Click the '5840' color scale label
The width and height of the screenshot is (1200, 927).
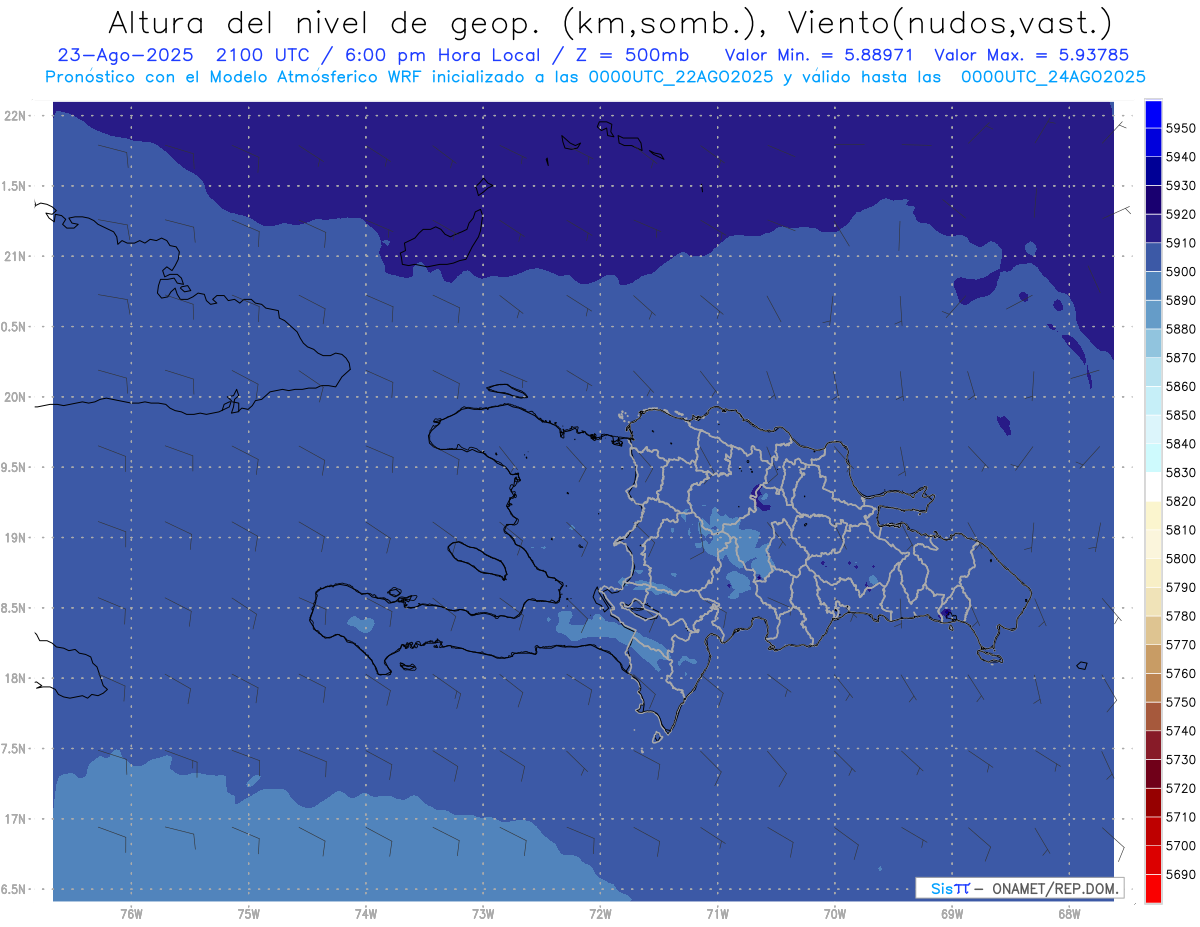[1180, 444]
